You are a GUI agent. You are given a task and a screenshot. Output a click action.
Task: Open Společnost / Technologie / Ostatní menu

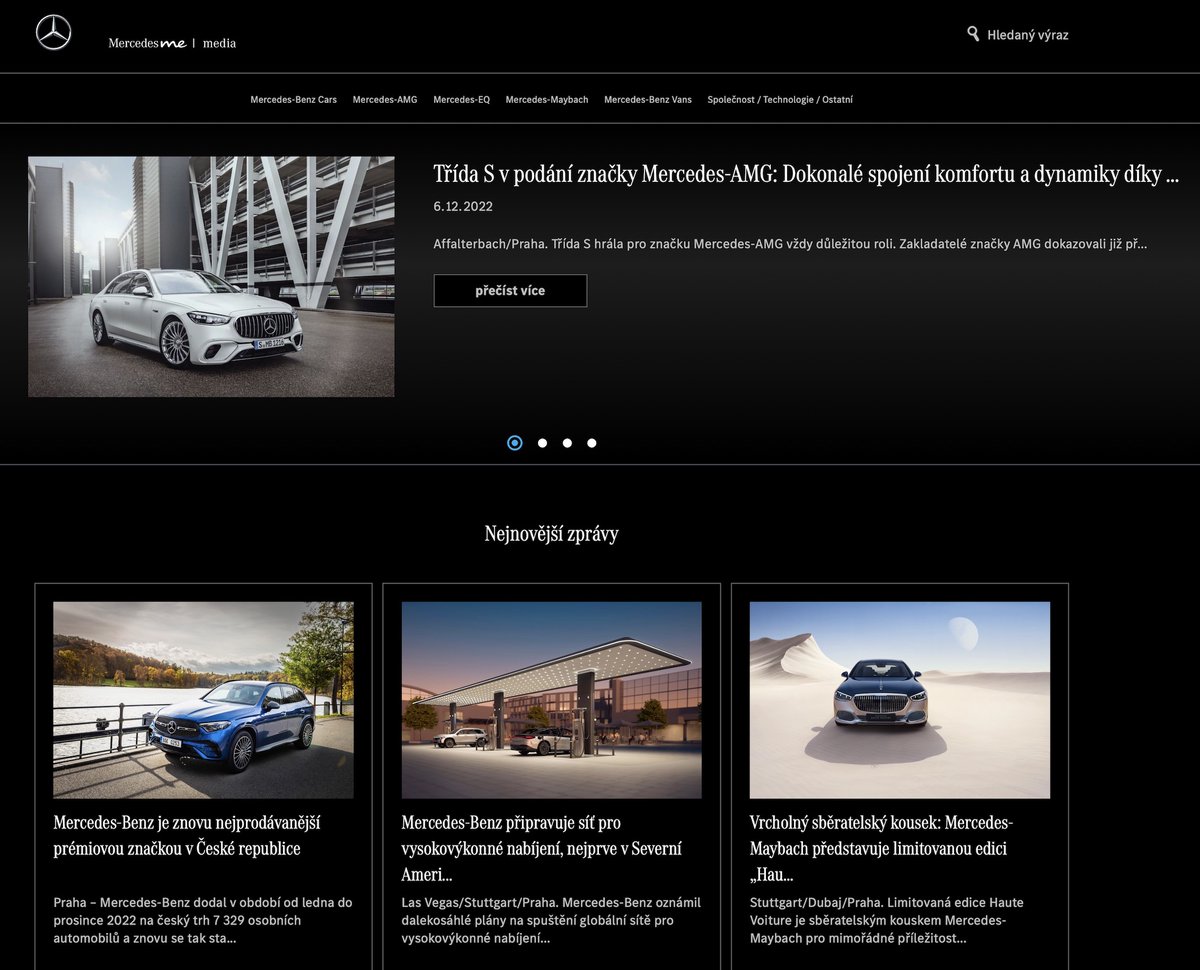[780, 100]
